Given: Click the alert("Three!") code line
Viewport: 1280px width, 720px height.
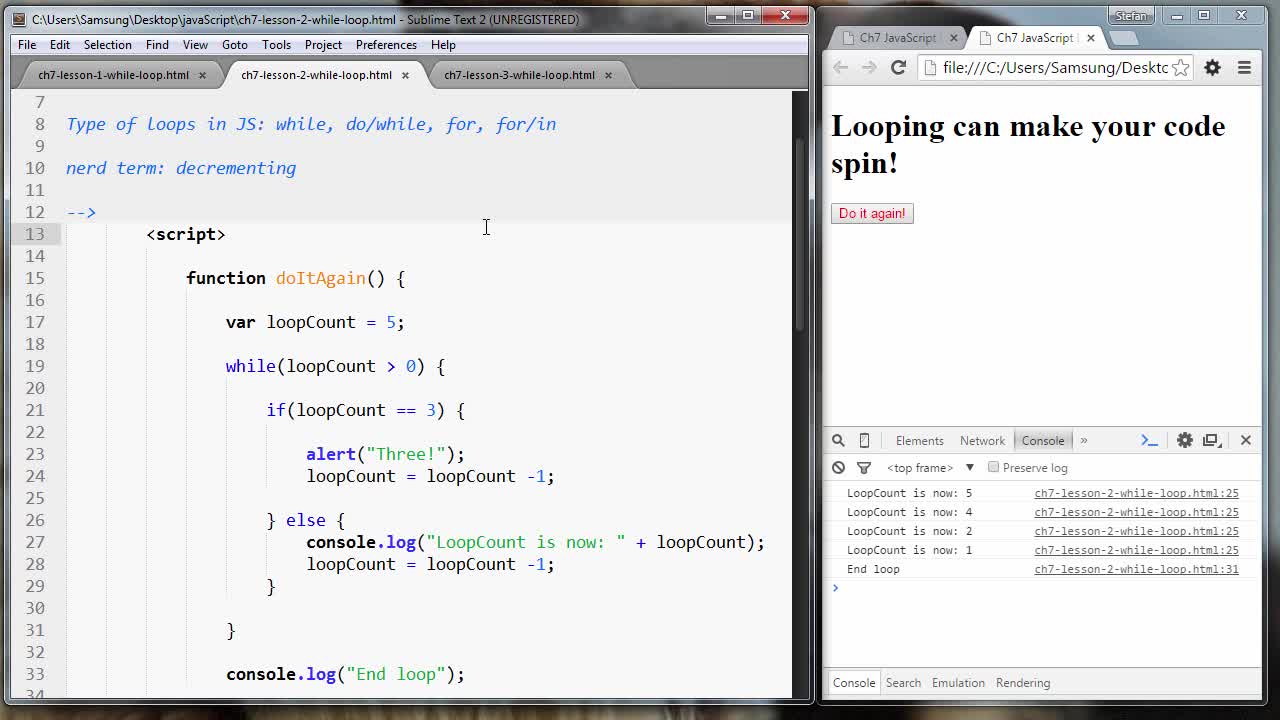Looking at the screenshot, I should (385, 454).
